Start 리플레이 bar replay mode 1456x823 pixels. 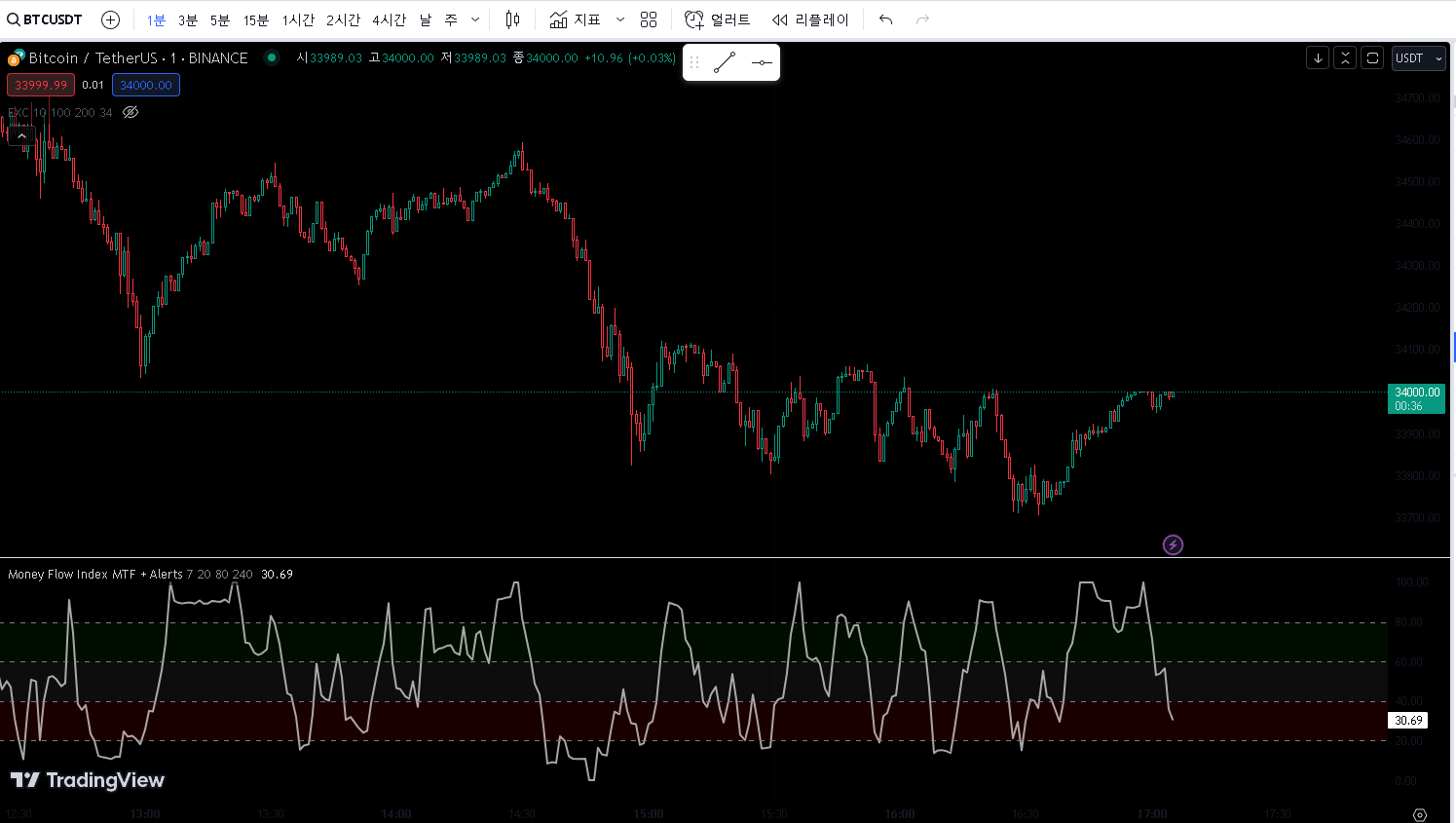click(x=810, y=19)
